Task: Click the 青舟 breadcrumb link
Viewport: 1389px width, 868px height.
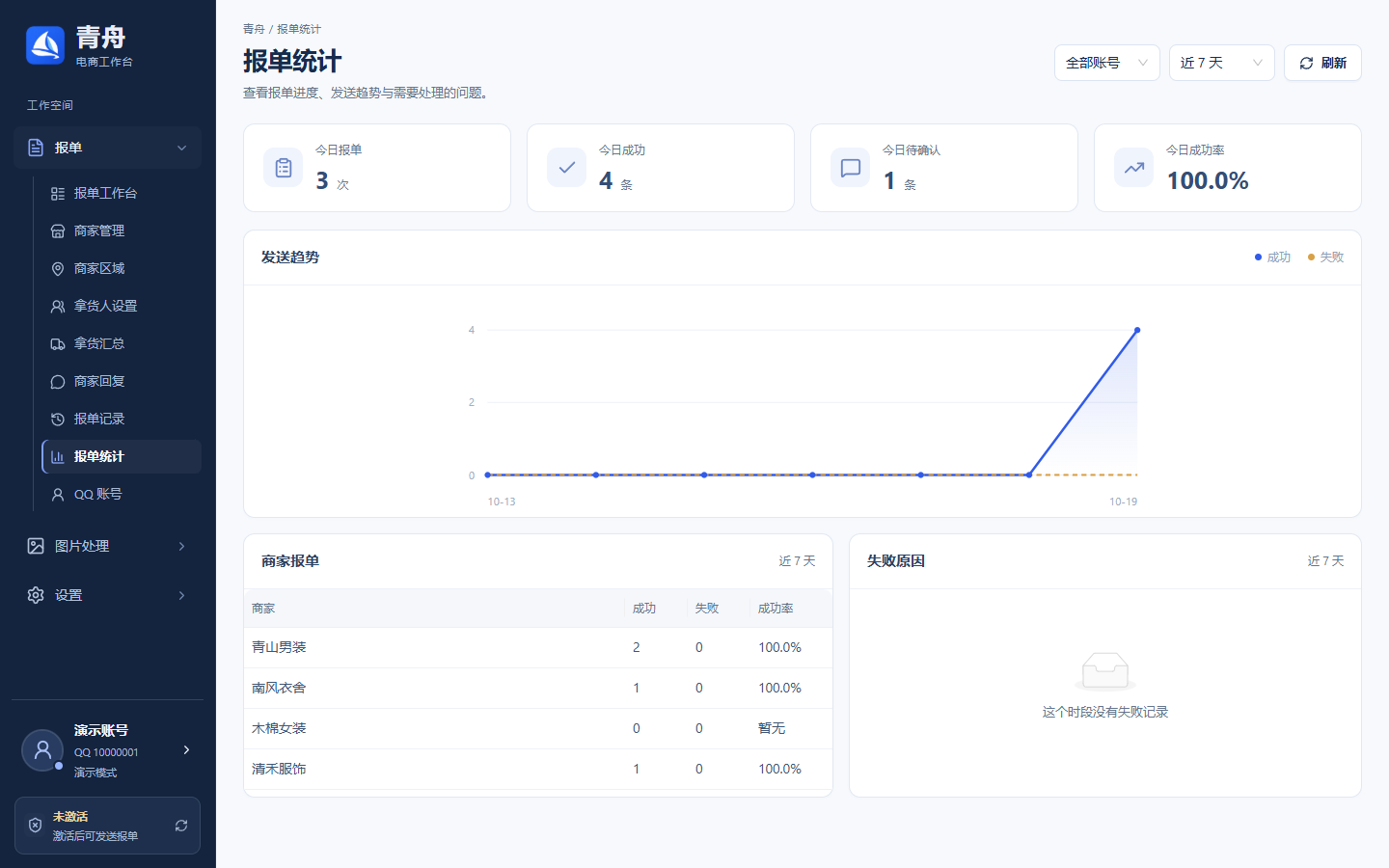Action: coord(254,29)
